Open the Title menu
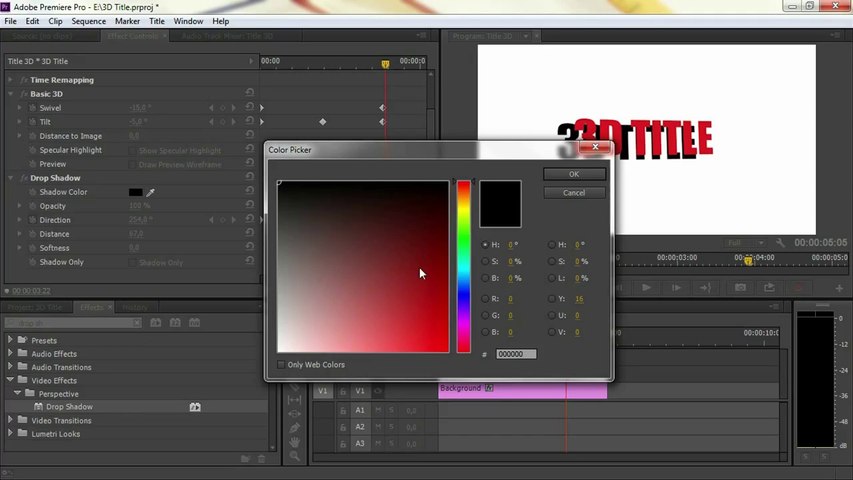The height and width of the screenshot is (480, 853). (x=157, y=21)
